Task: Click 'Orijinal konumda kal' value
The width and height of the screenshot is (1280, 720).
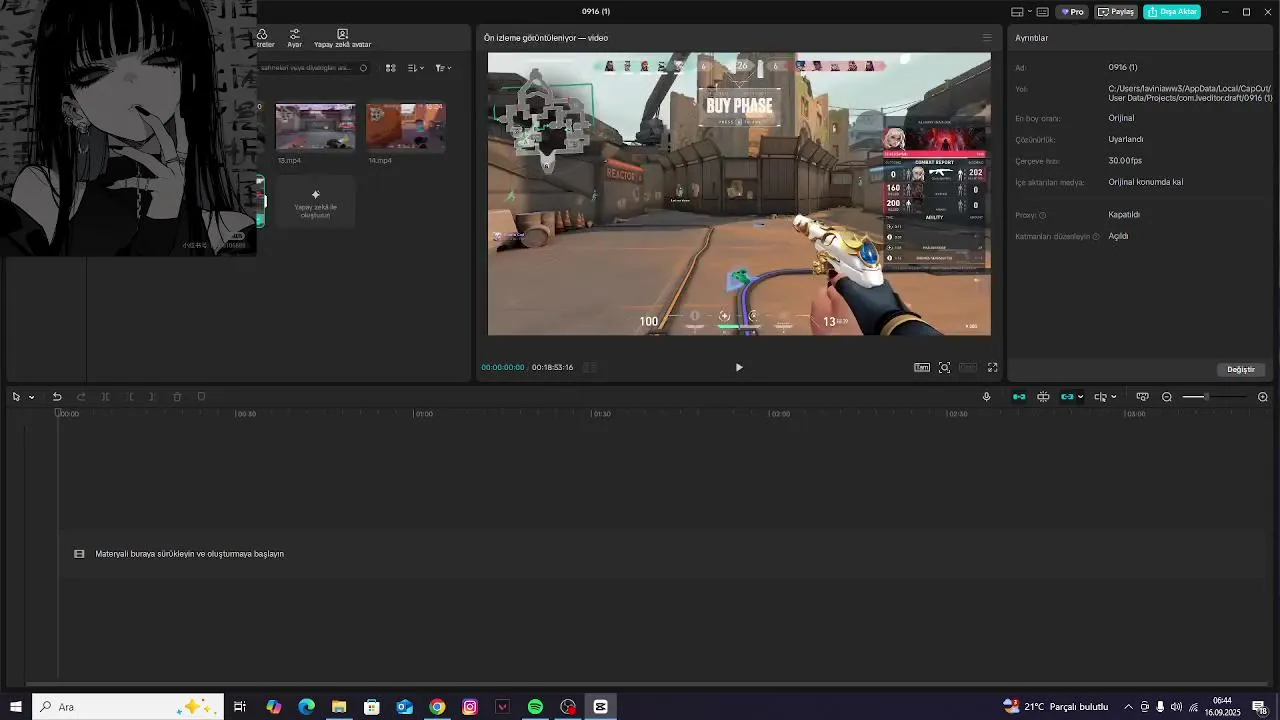Action: 1146,182
